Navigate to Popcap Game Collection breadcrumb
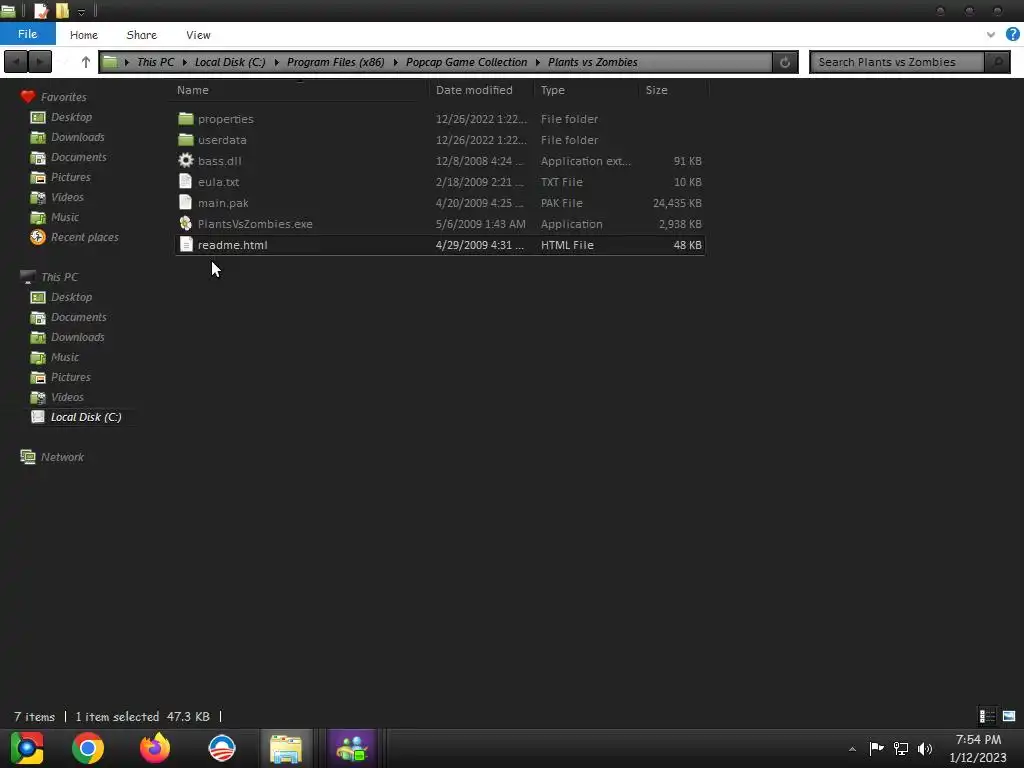The image size is (1024, 768). click(x=466, y=62)
